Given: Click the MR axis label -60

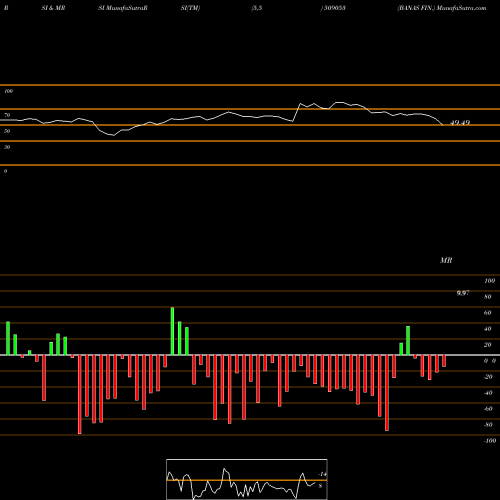Looking at the screenshot, I should (x=488, y=409).
